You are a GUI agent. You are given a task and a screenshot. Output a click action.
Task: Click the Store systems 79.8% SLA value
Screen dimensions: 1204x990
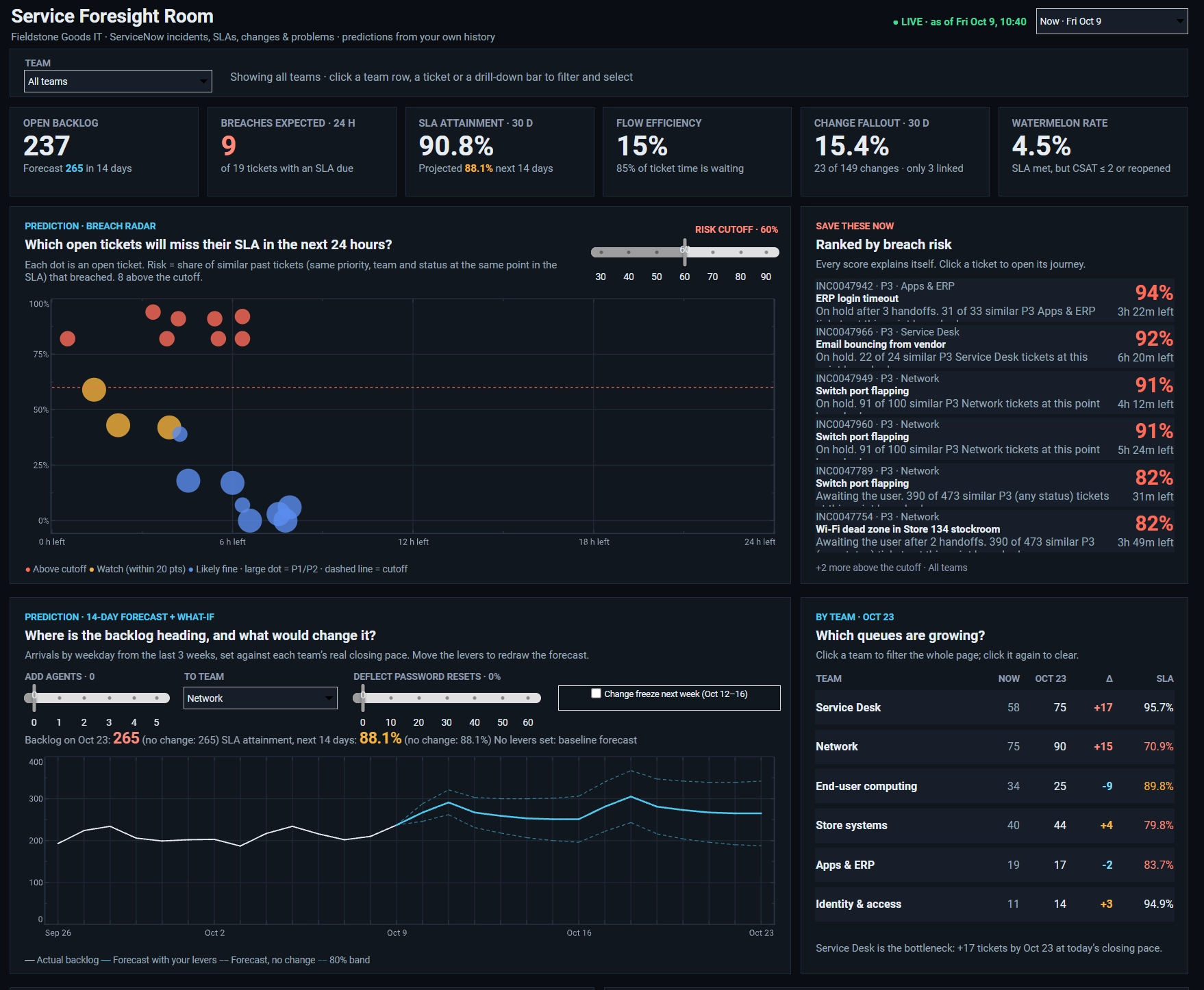pyautogui.click(x=1158, y=825)
